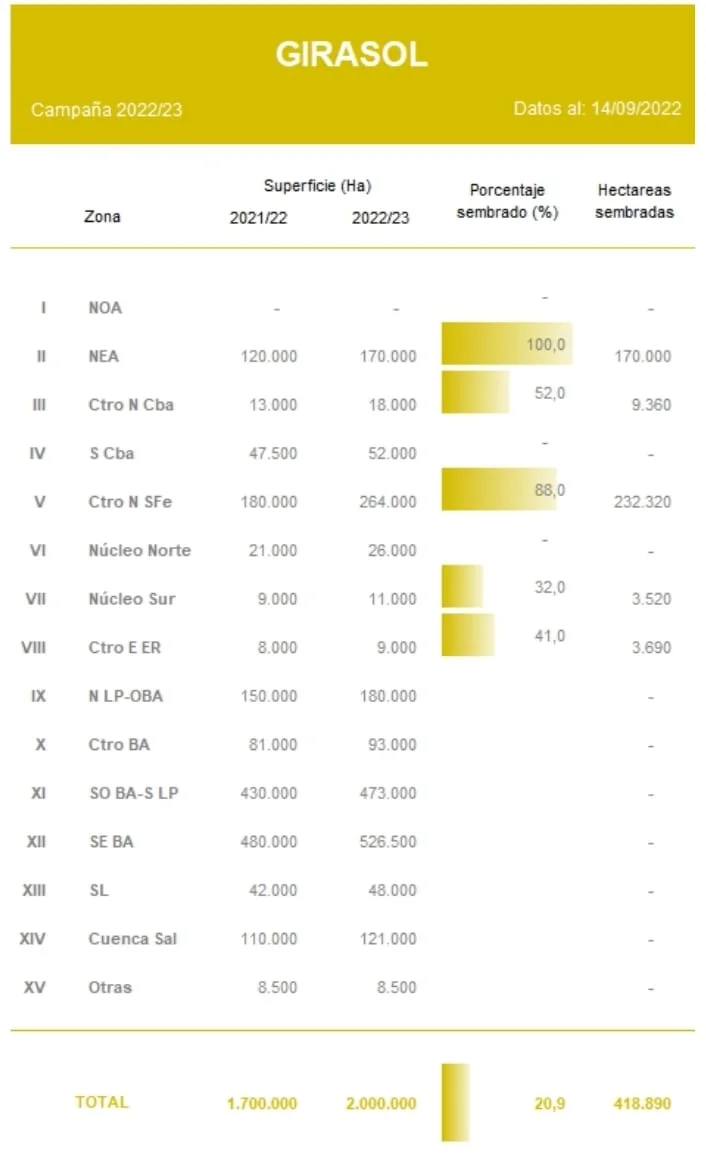Click the Hectareas sembradas column header
Screen dimensions: 706x1154
click(635, 201)
